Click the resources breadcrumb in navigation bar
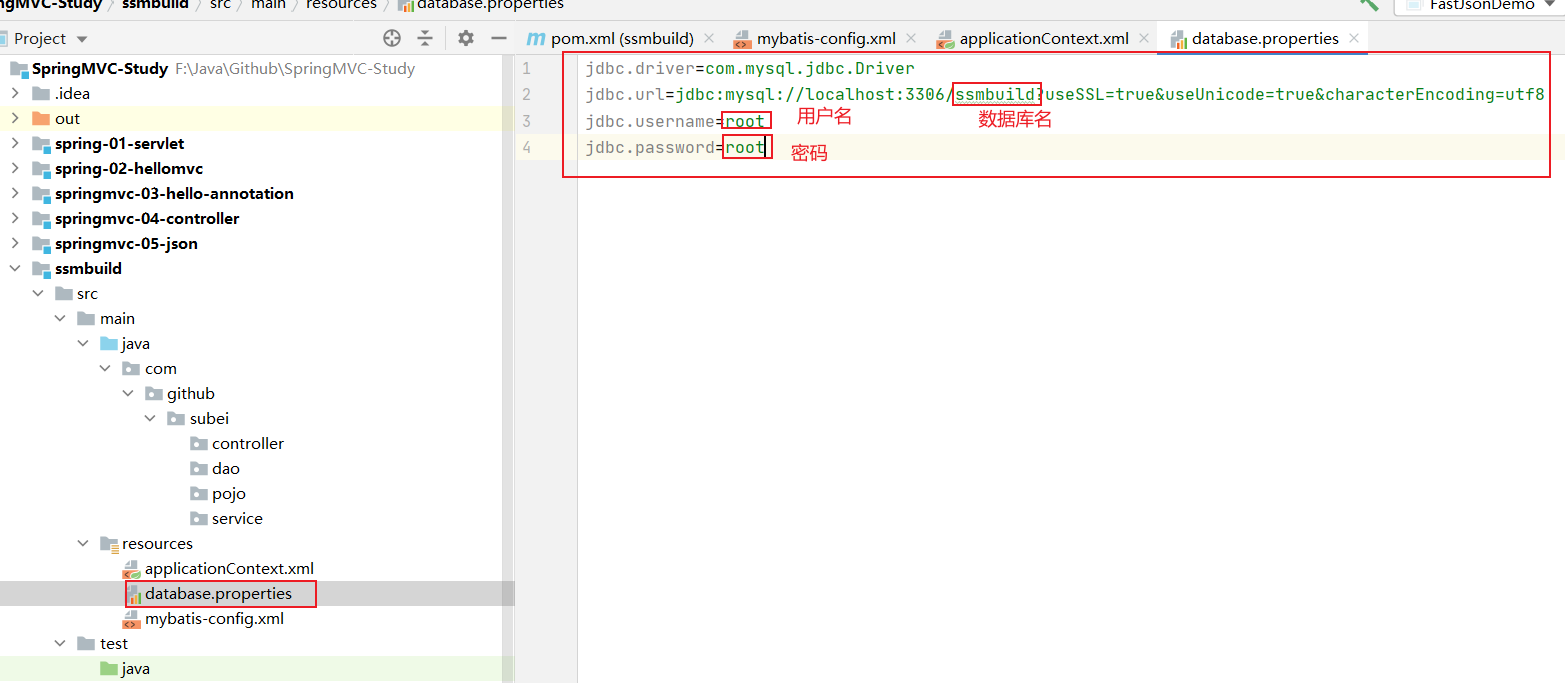 pos(342,4)
